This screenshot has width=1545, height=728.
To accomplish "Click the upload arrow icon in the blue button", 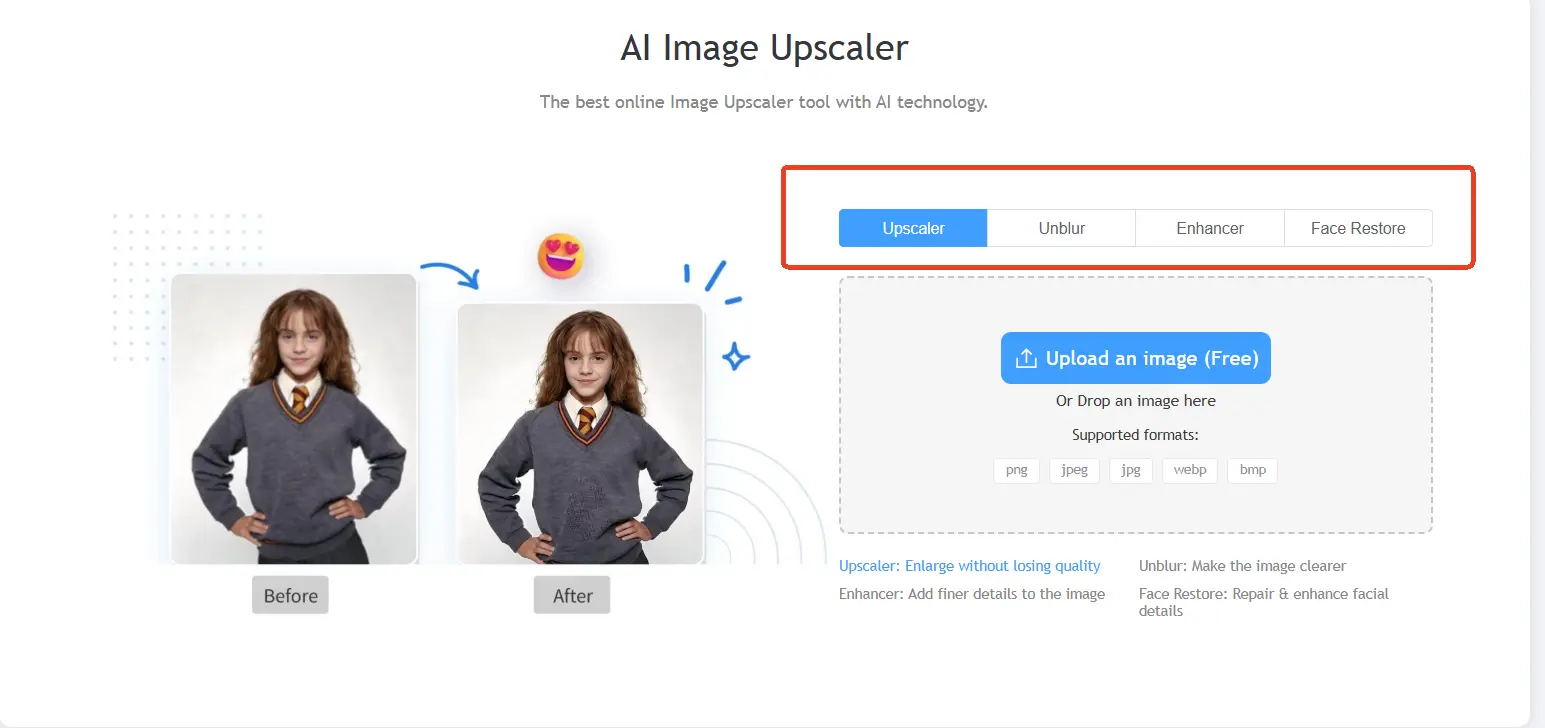I will 1025,358.
